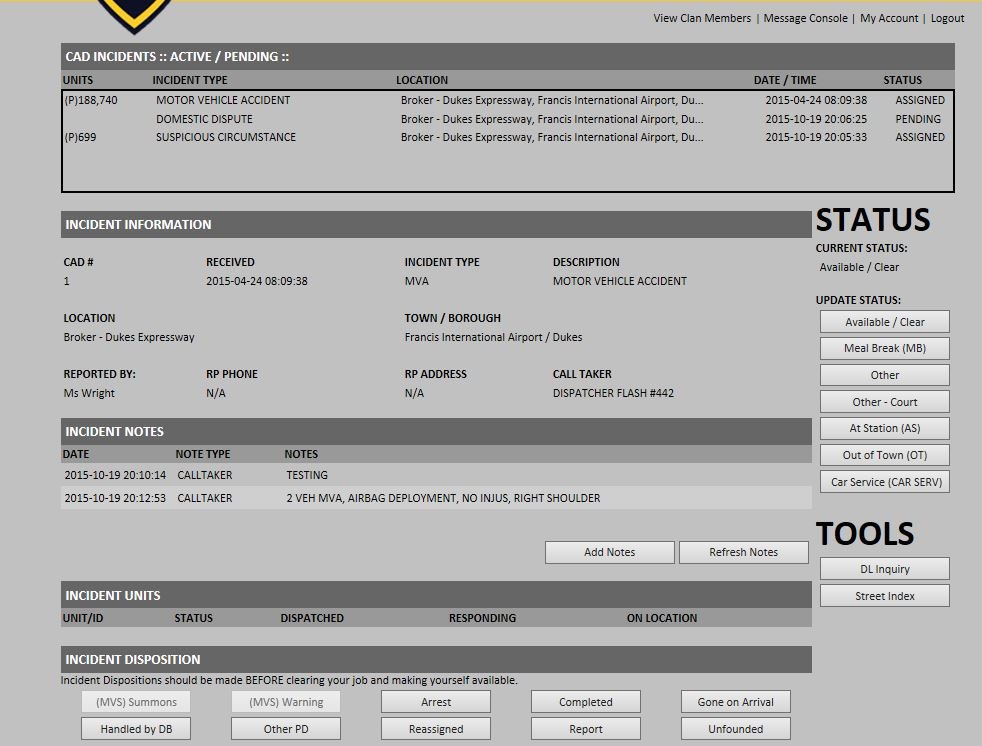Set status to Meal Break (MB)
The width and height of the screenshot is (982, 746).
click(884, 348)
